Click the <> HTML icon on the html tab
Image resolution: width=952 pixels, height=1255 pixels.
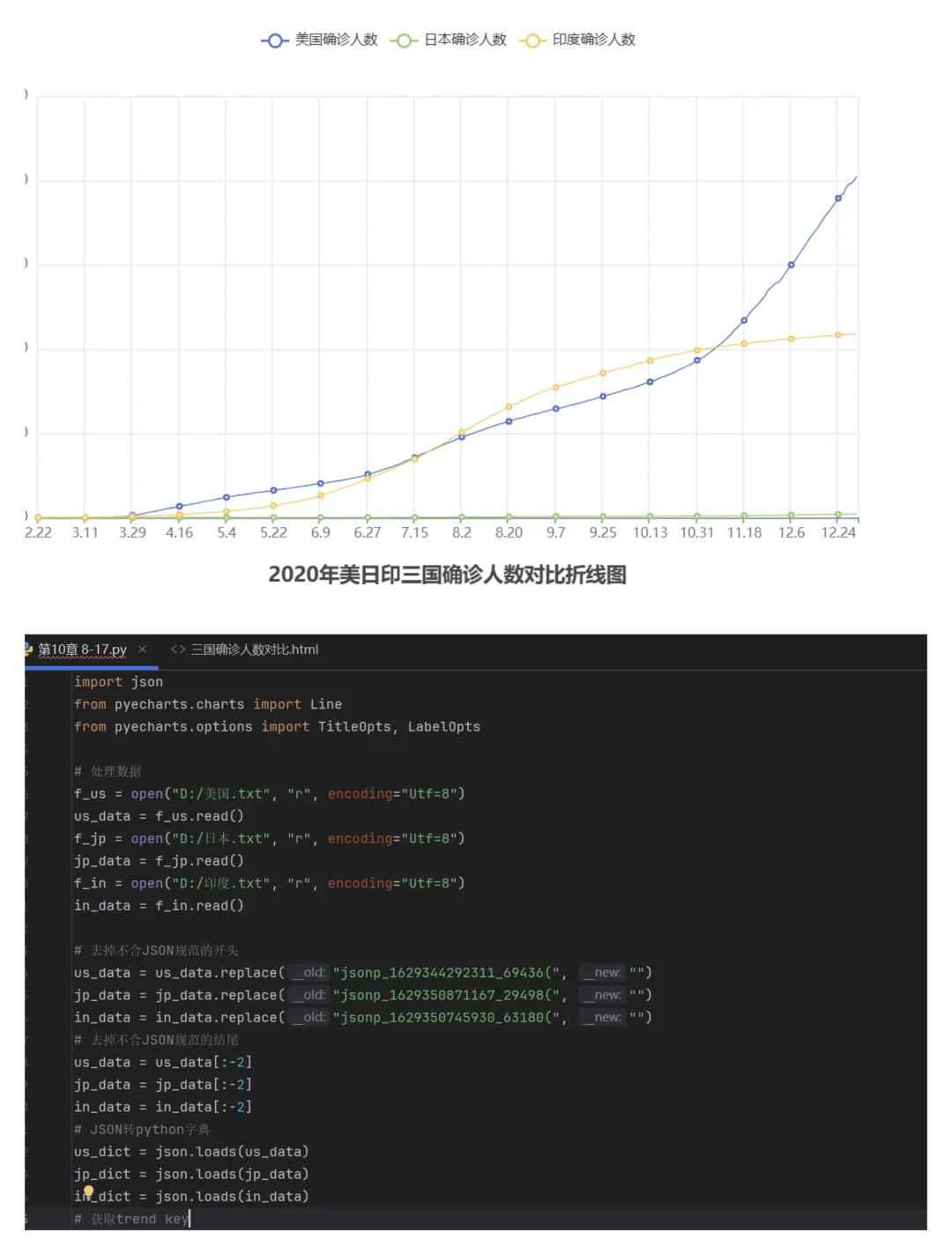(x=176, y=650)
